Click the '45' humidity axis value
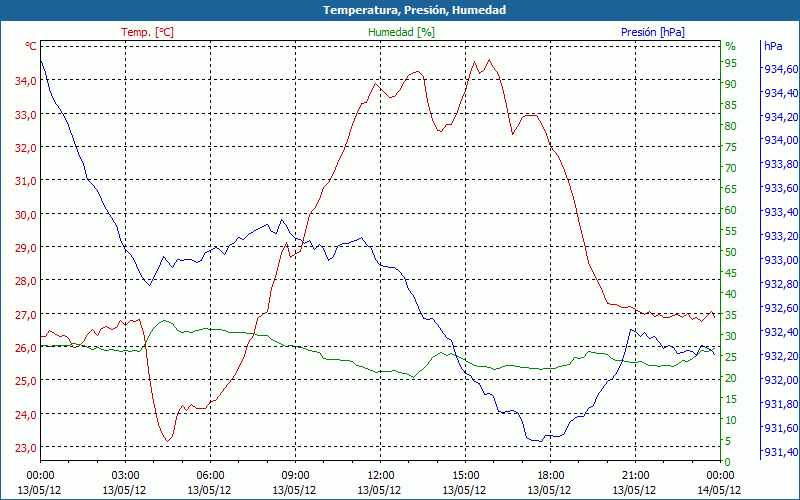800x500 pixels. click(731, 273)
